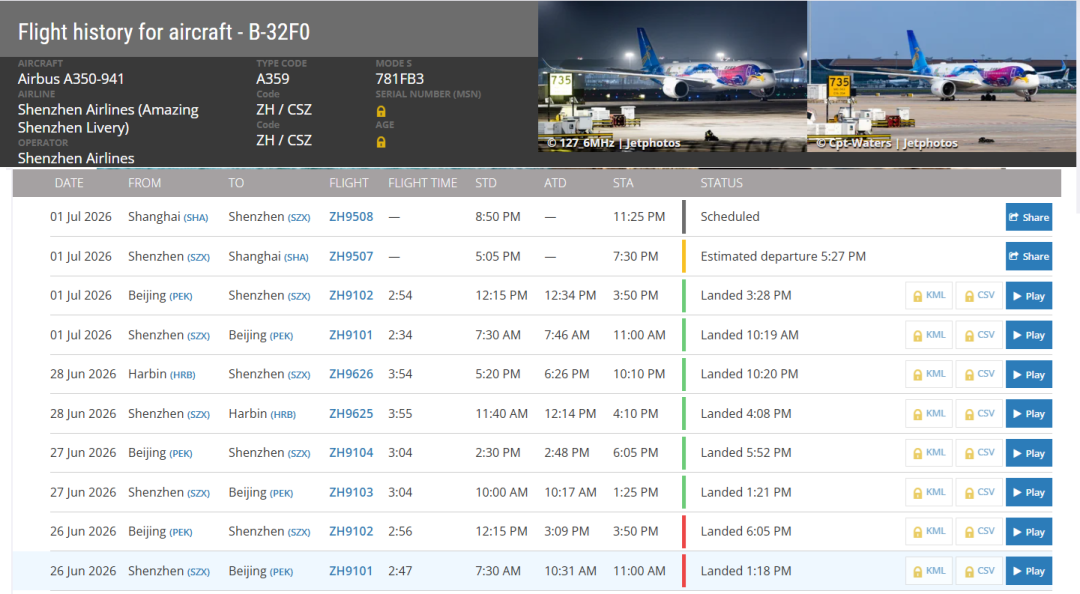Download locked CSV for ZH9625 to Harbin
The height and width of the screenshot is (594, 1080).
click(x=979, y=414)
